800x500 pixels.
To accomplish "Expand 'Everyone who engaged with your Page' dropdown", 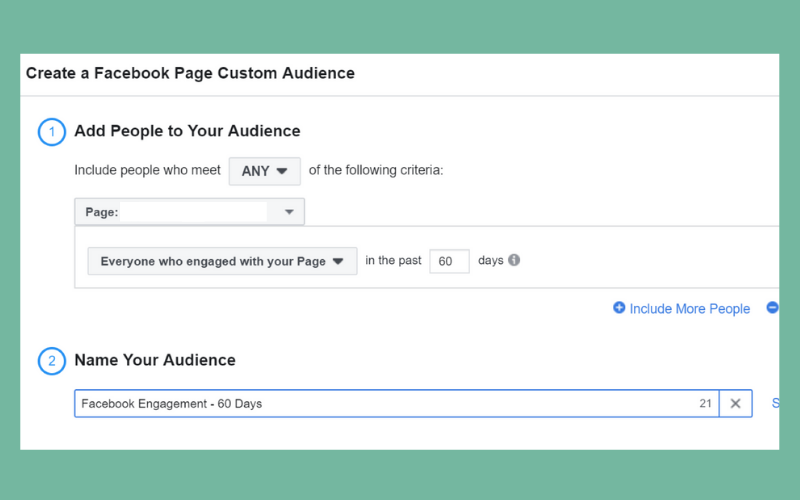I will (222, 261).
